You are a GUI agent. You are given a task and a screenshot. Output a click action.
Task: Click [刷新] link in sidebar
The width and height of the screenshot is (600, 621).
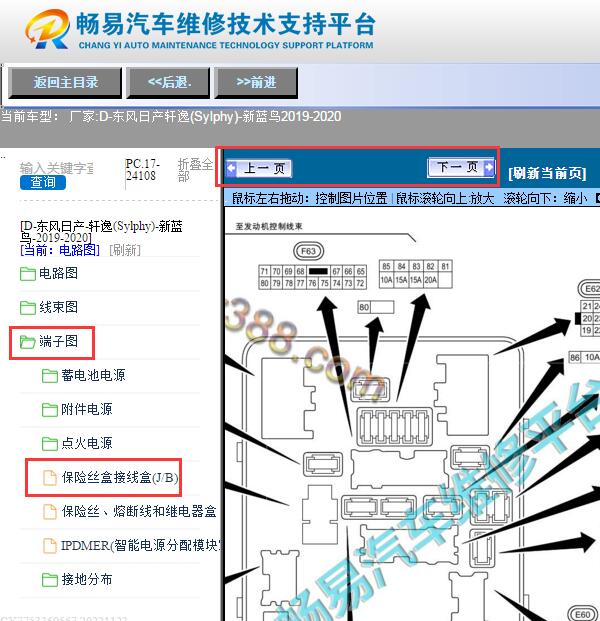tap(124, 250)
